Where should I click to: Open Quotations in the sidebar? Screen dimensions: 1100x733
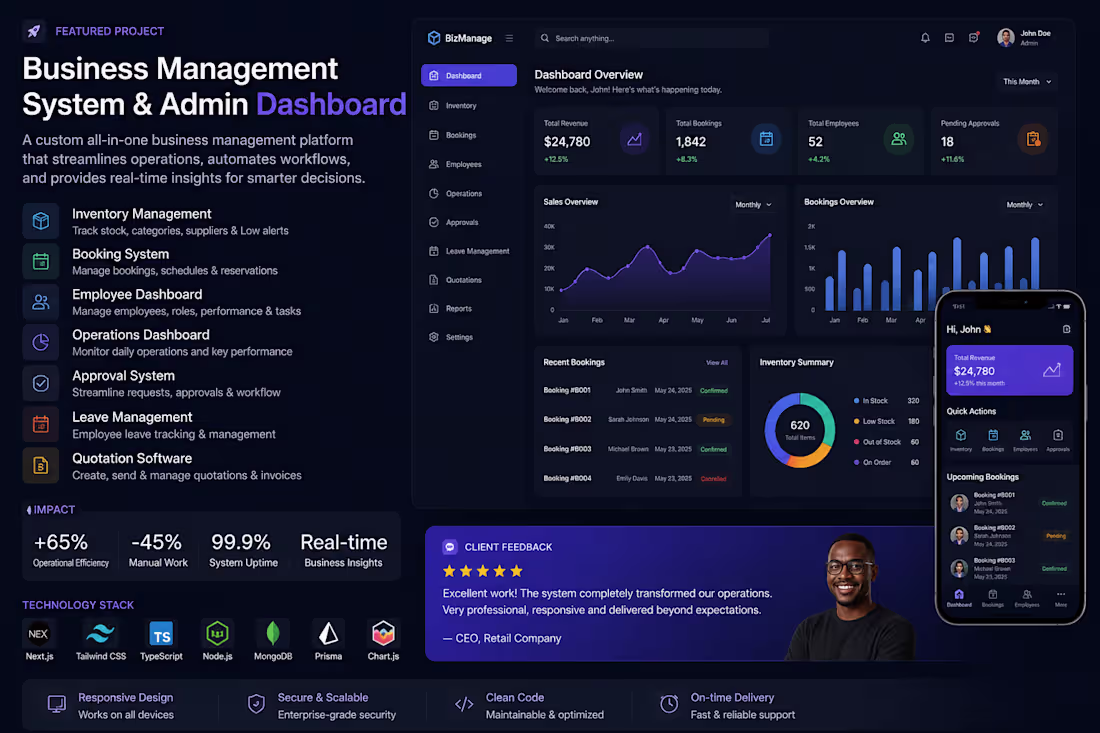click(x=469, y=280)
